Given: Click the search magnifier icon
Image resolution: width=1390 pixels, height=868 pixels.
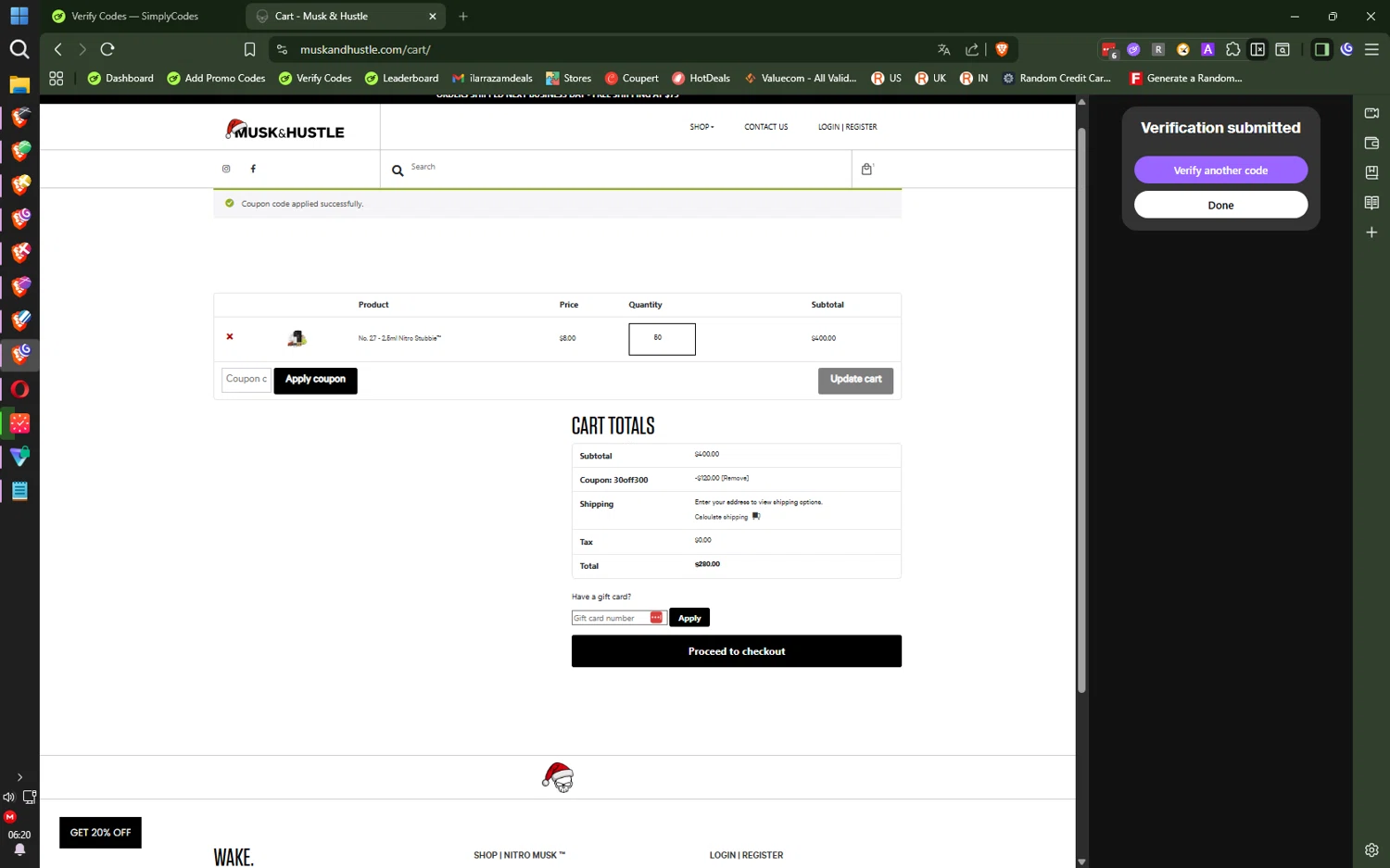Looking at the screenshot, I should point(398,170).
